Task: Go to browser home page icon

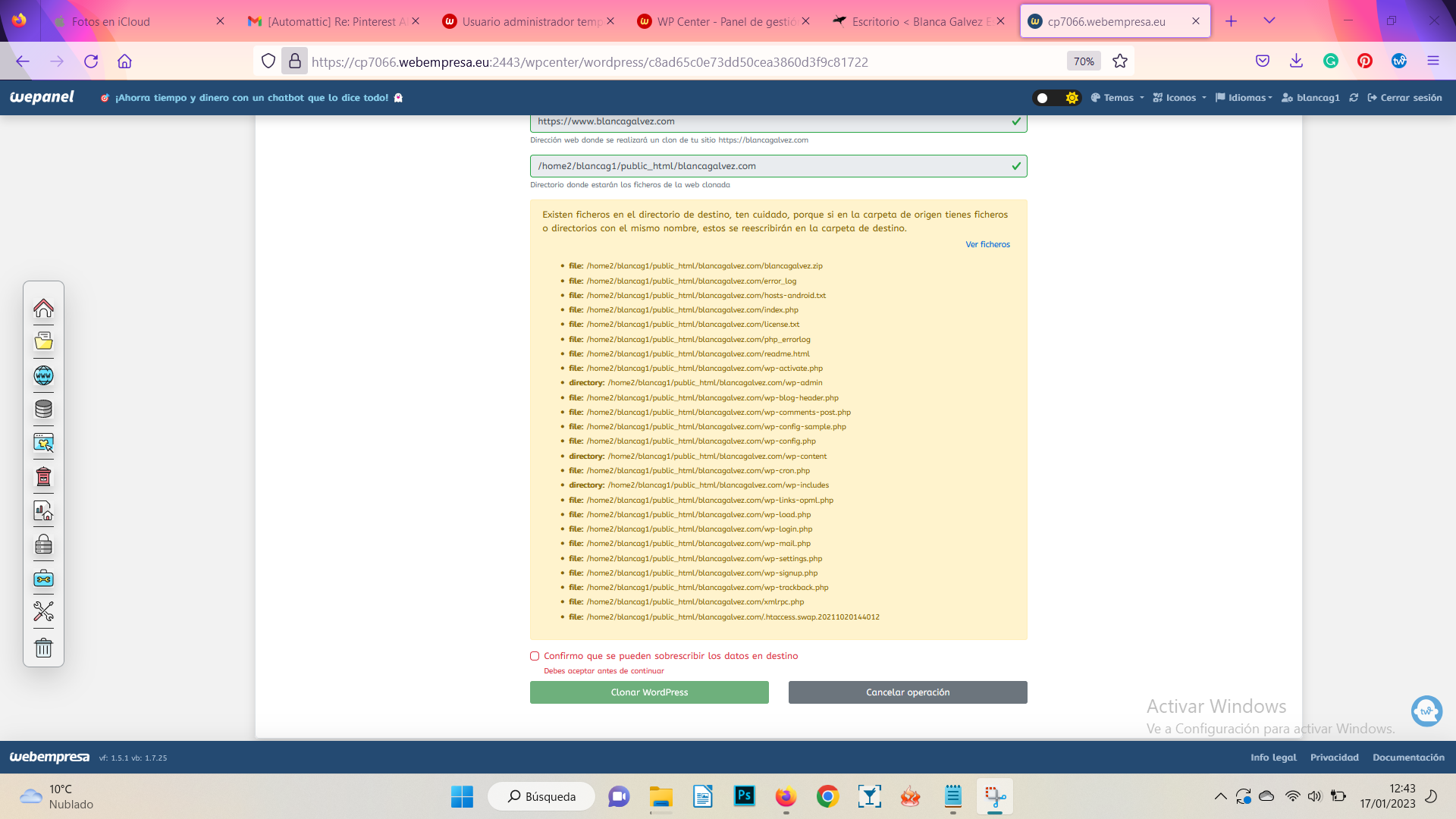Action: pyautogui.click(x=124, y=61)
